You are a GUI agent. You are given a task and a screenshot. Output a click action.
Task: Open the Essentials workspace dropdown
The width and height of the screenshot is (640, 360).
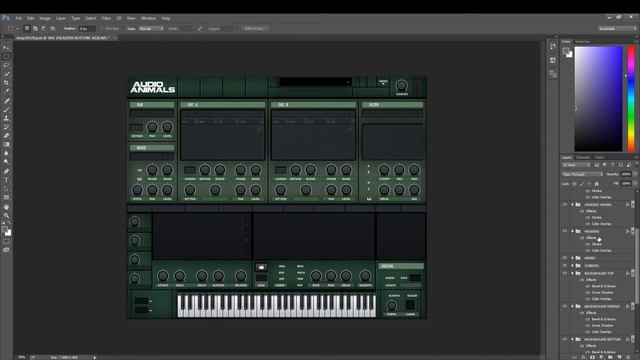(x=617, y=29)
